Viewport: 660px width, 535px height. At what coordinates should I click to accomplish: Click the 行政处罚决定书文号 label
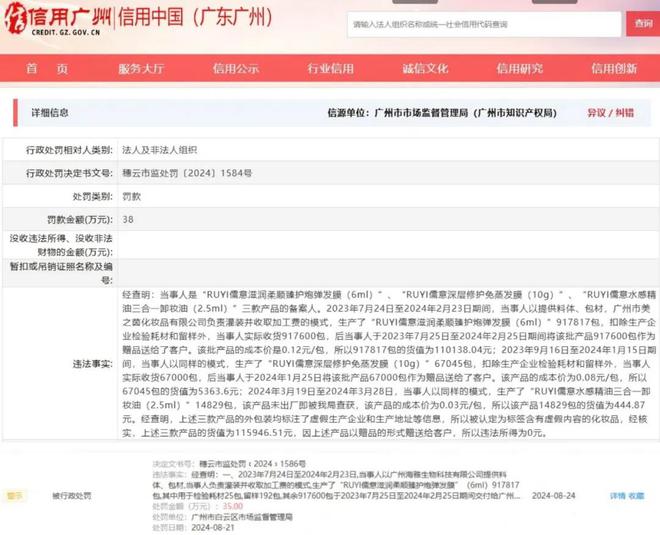point(69,173)
